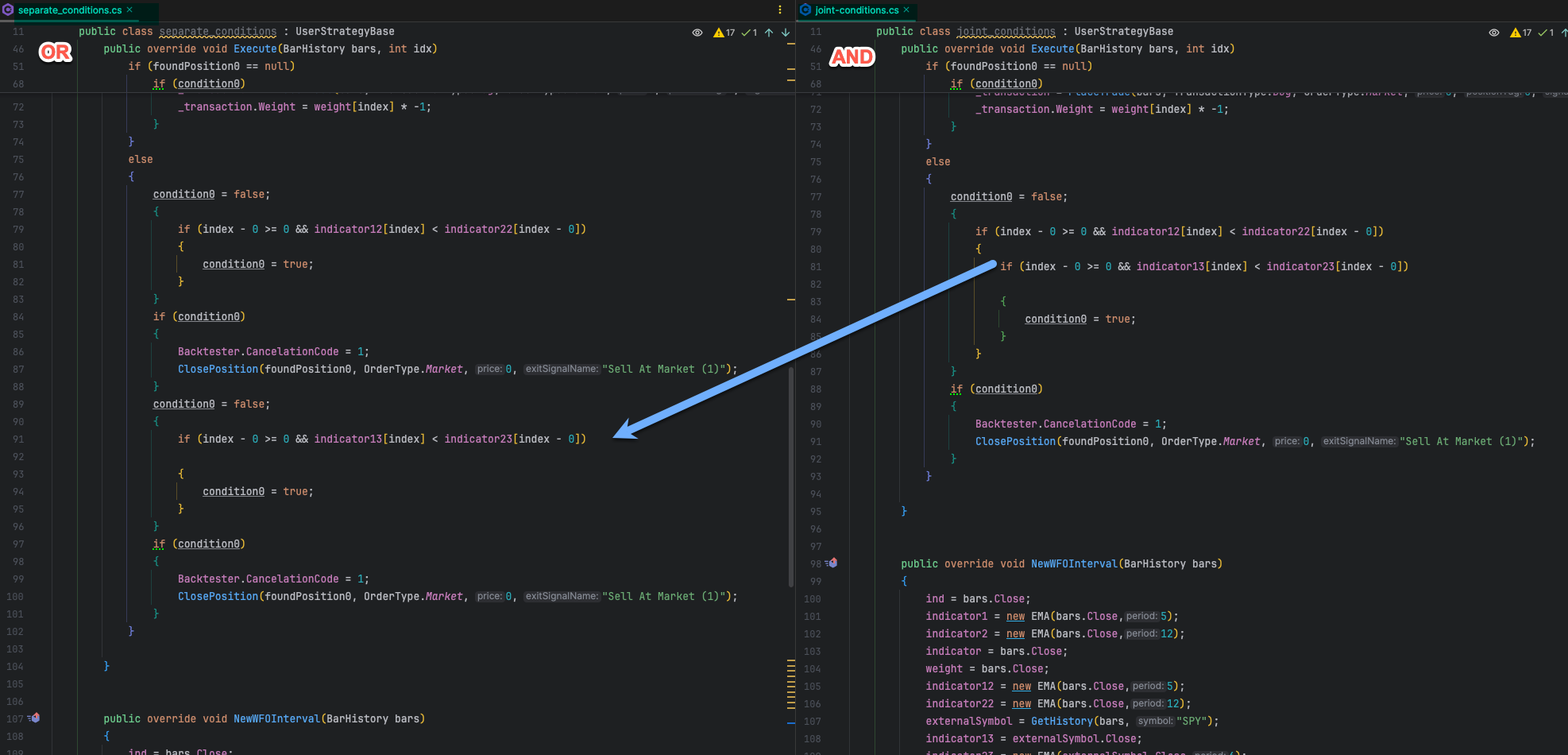1568x755 pixels.
Task: Toggle the eye highlighting icon in left editor
Action: [x=697, y=33]
